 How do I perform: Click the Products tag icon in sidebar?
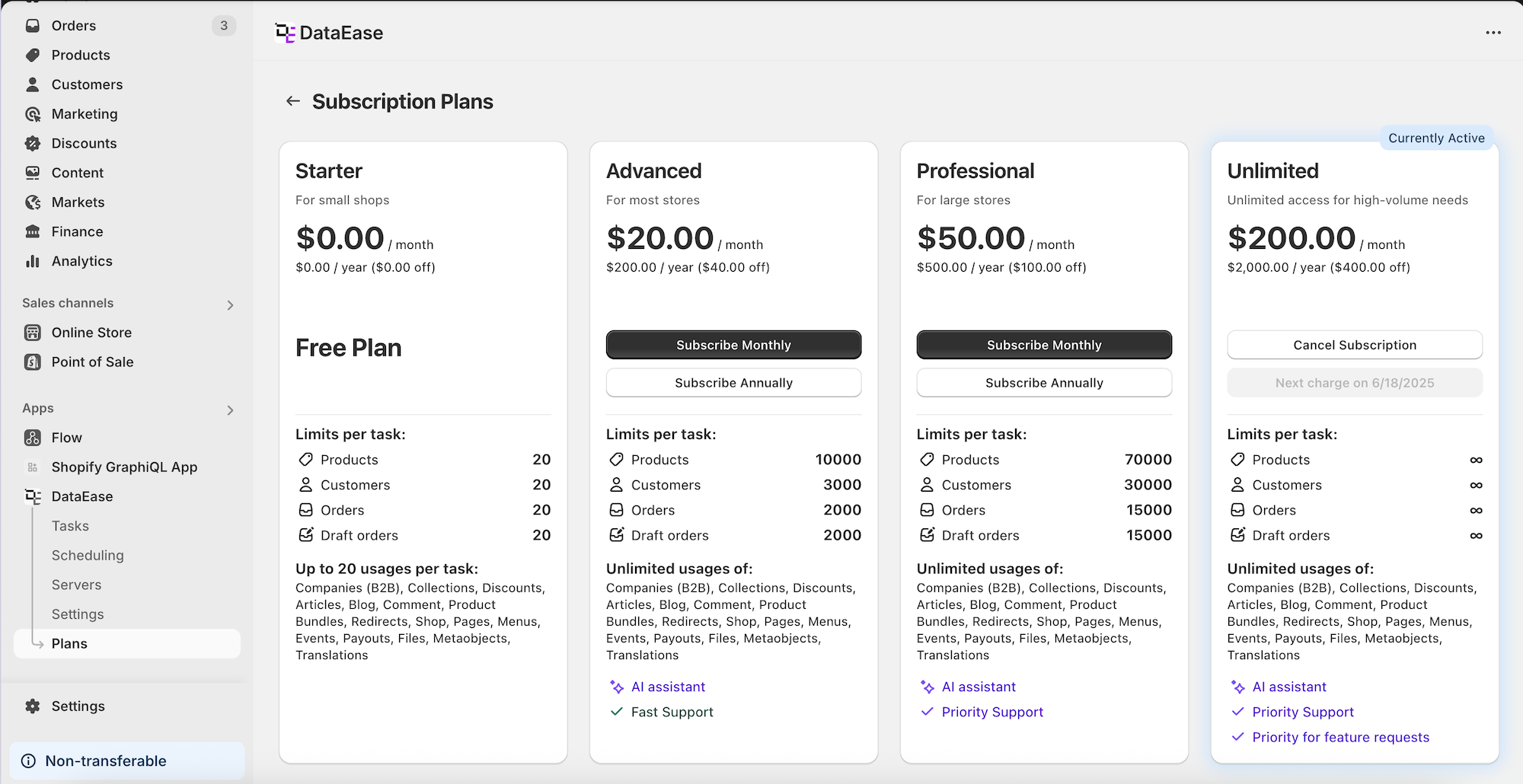click(33, 55)
